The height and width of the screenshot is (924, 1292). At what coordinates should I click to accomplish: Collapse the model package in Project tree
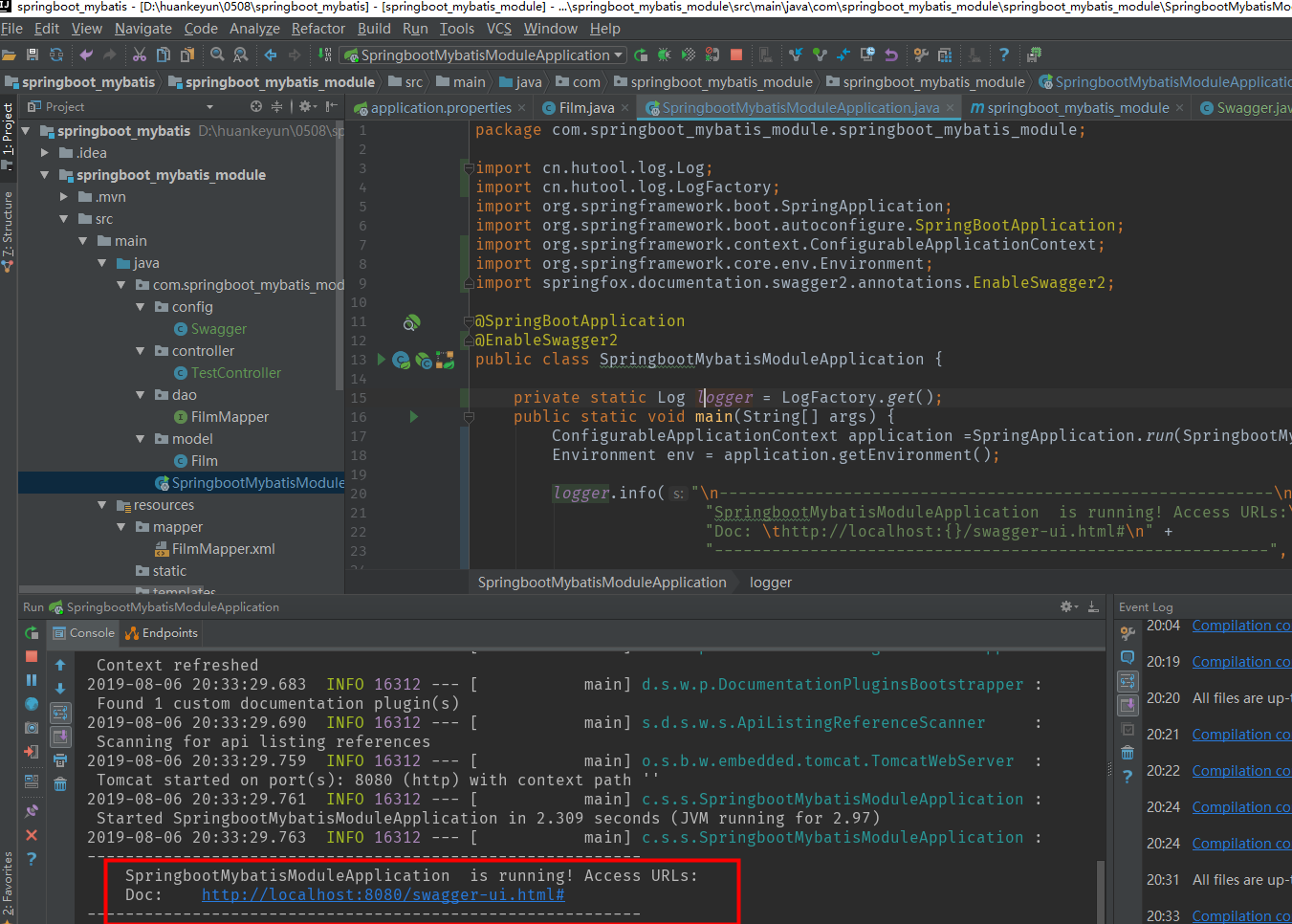(139, 438)
